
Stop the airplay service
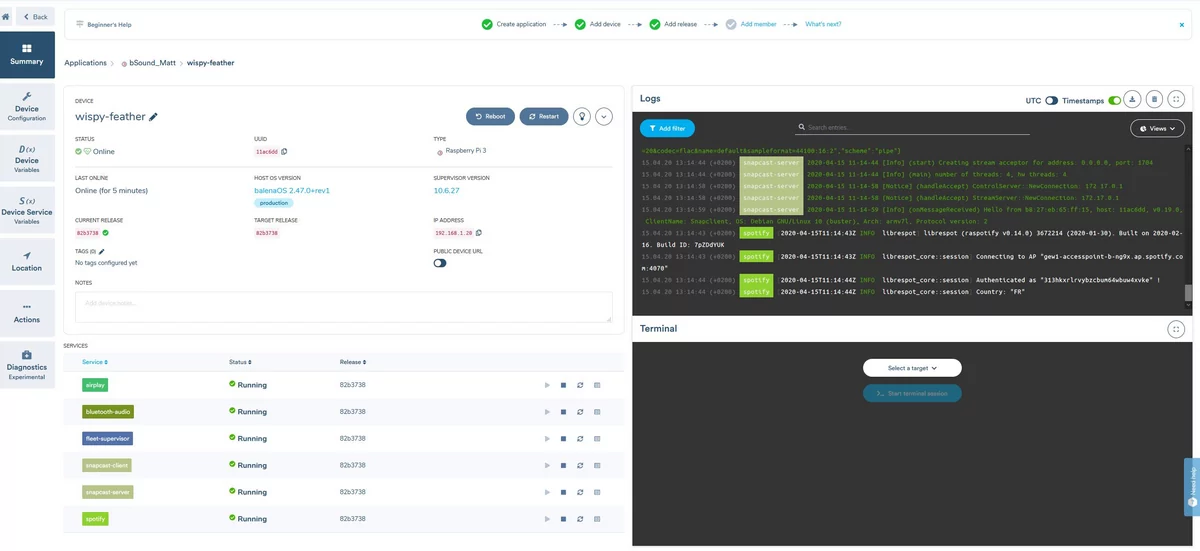[563, 385]
